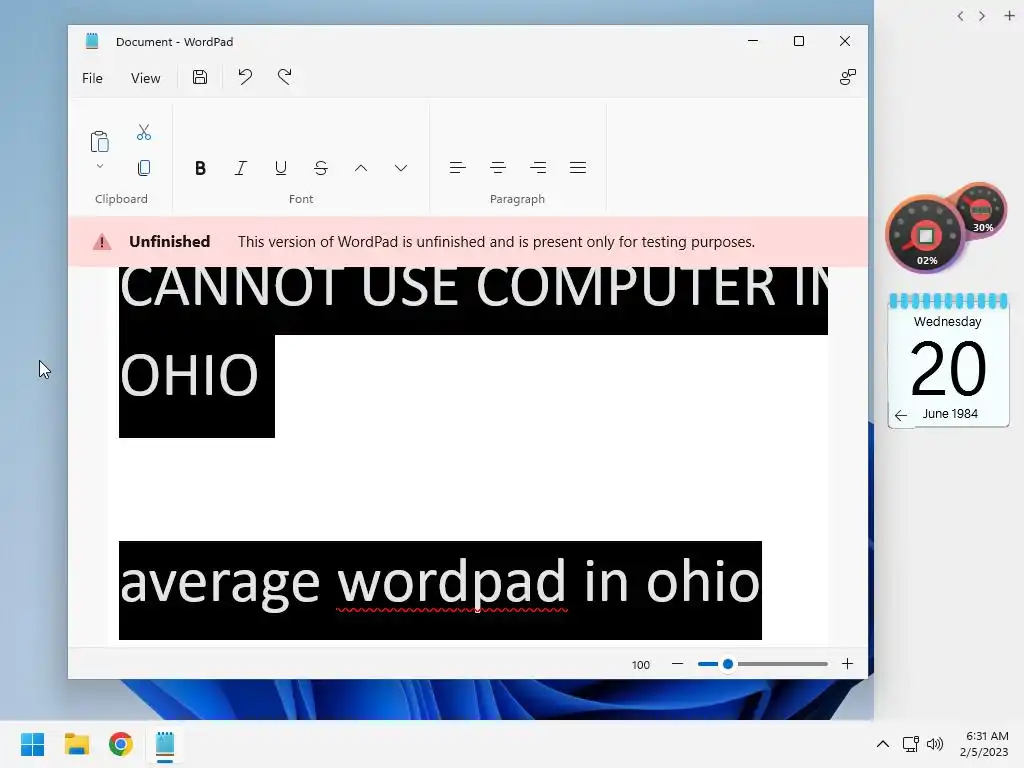The height and width of the screenshot is (768, 1024).
Task: Click the WordPad notebook icon in the title bar
Action: click(92, 41)
